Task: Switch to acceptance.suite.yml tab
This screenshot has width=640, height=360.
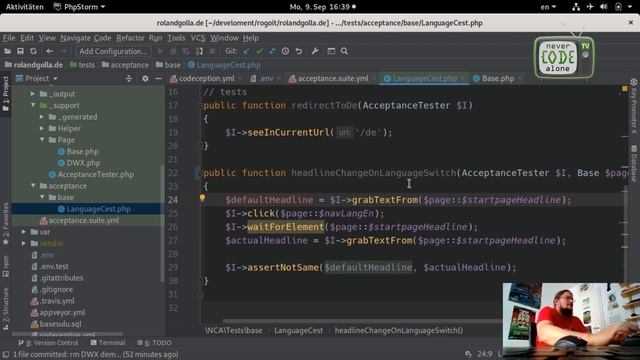Action: click(332, 78)
